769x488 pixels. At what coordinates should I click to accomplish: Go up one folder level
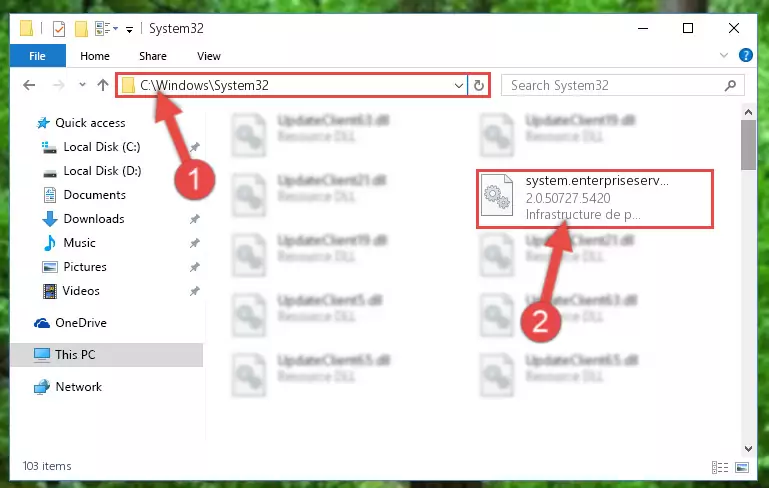[x=103, y=85]
